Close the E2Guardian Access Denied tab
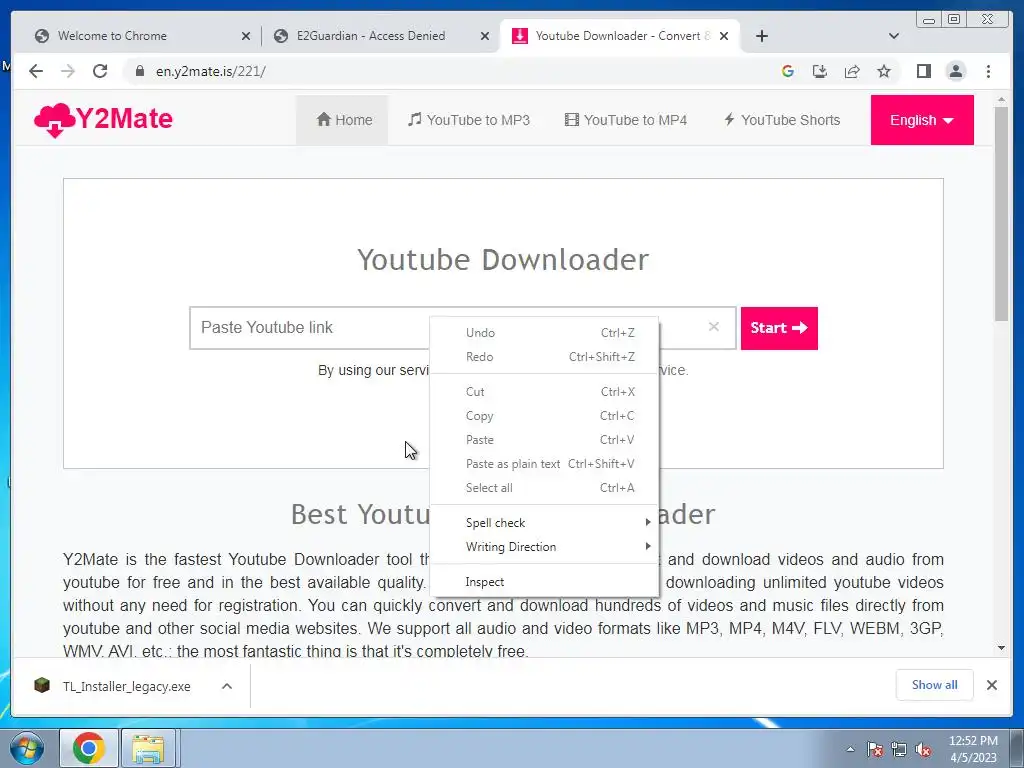Image resolution: width=1024 pixels, height=768 pixels. tap(485, 36)
